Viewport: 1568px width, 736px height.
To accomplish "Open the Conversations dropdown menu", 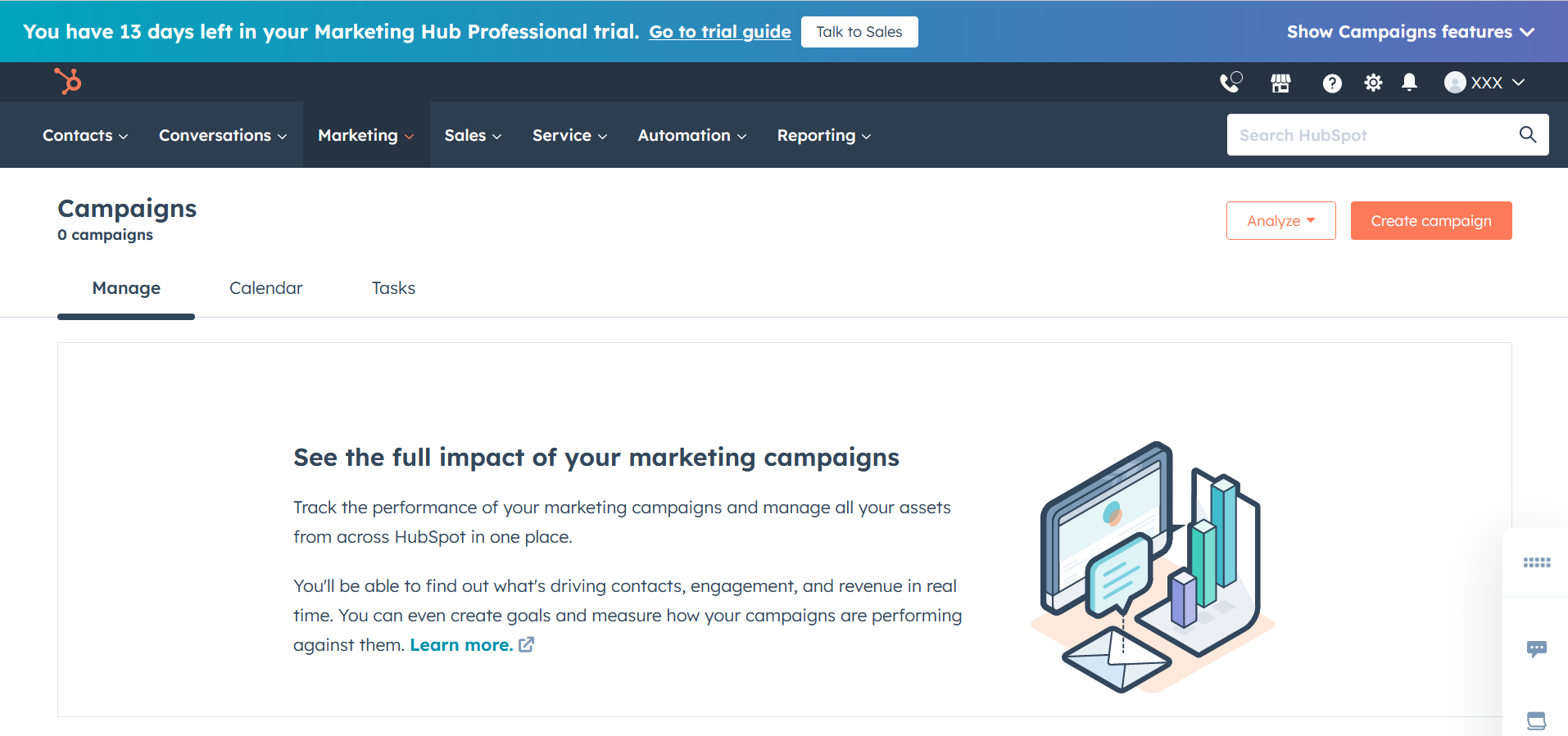I will pyautogui.click(x=223, y=135).
